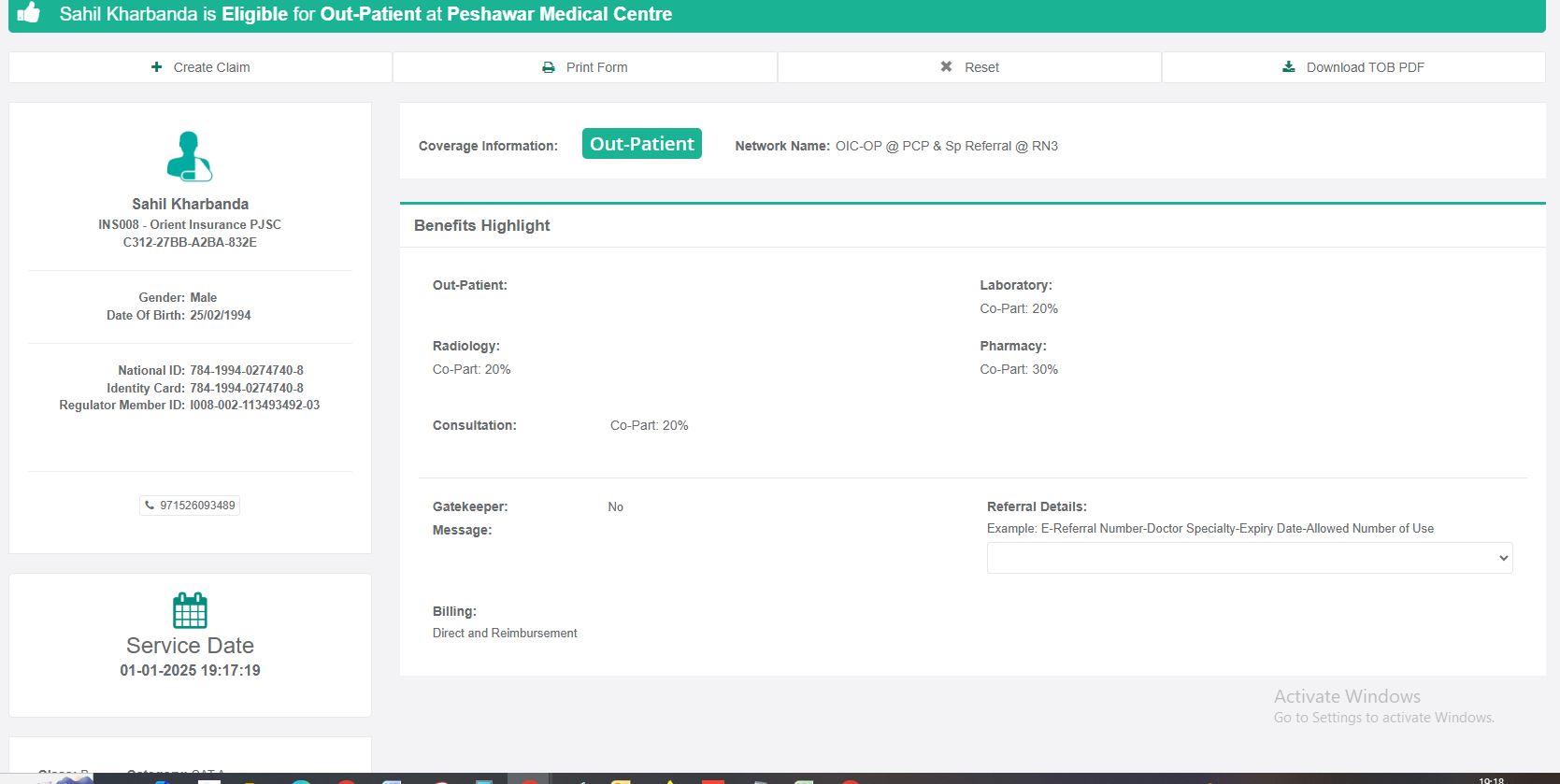Screen dimensions: 1560x784
Task: Select the Gatekeeper value No
Action: (616, 506)
